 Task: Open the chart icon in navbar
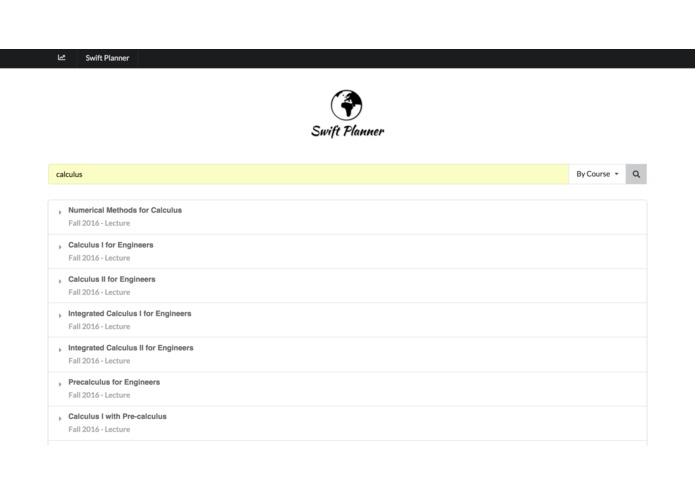tap(62, 58)
